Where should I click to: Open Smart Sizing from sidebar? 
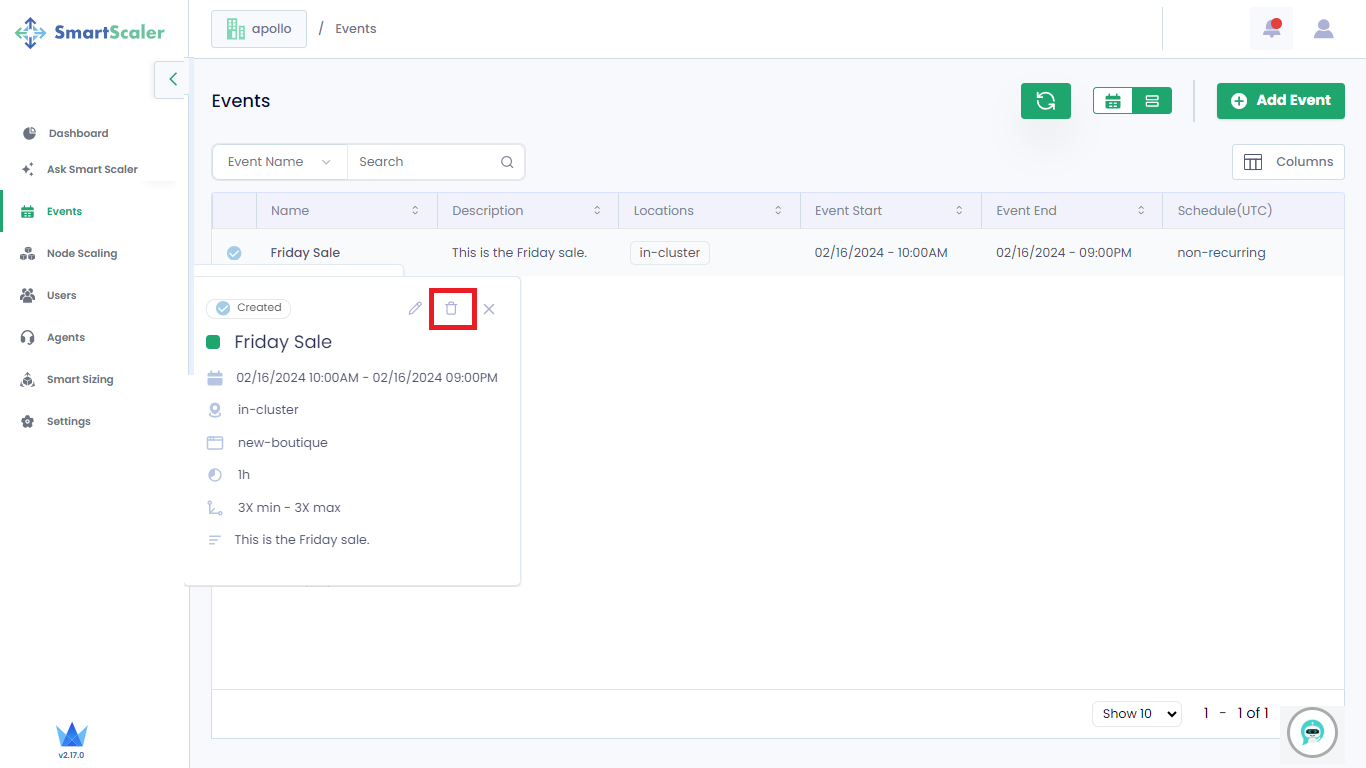79,380
